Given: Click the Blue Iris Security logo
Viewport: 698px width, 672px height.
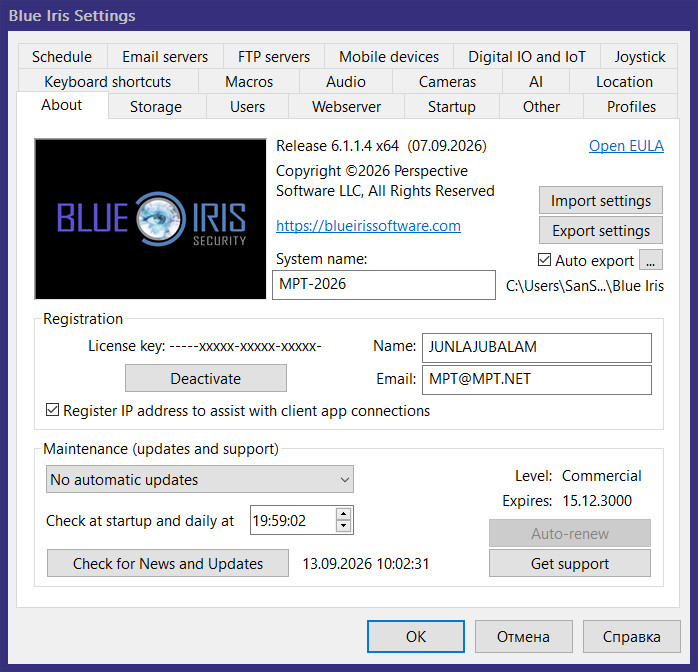Looking at the screenshot, I should point(150,219).
